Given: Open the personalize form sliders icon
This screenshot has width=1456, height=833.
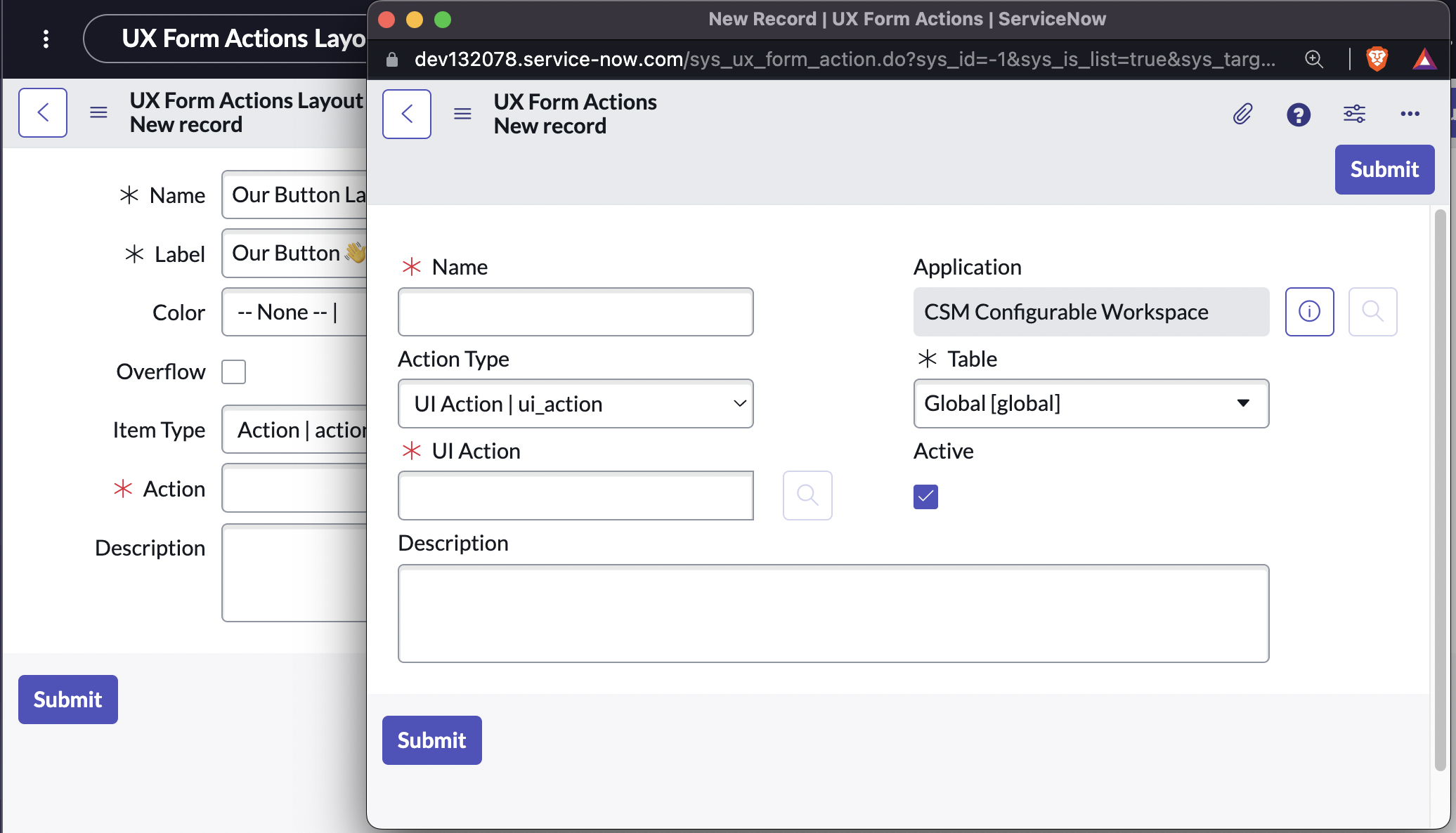Looking at the screenshot, I should pyautogui.click(x=1354, y=114).
